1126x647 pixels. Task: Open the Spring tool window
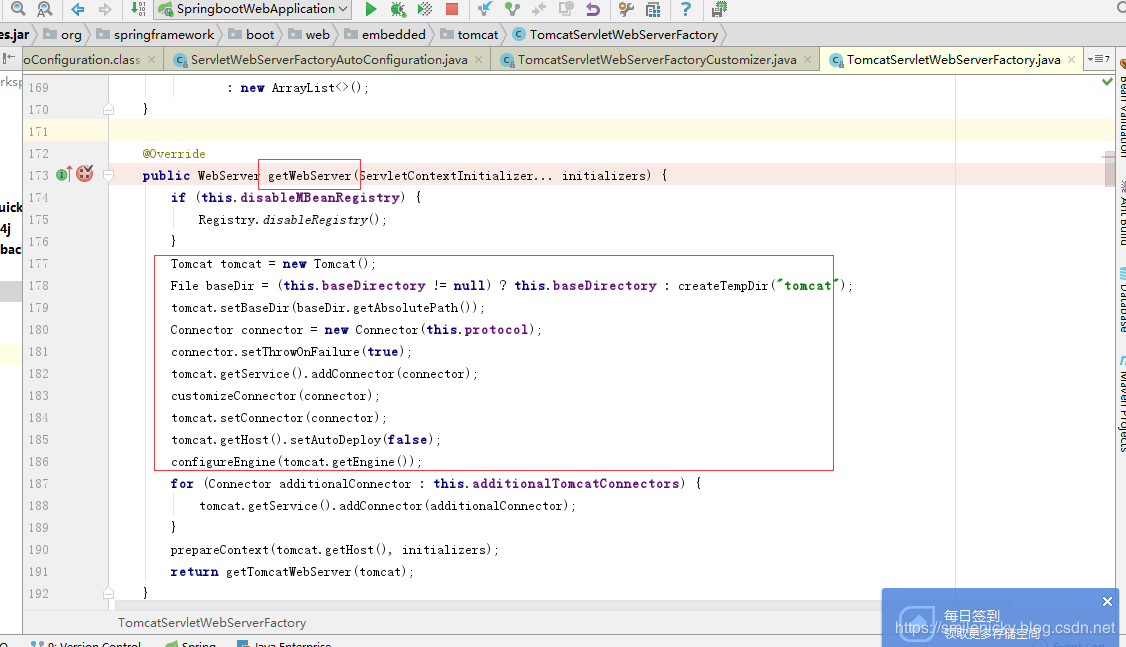[190, 643]
